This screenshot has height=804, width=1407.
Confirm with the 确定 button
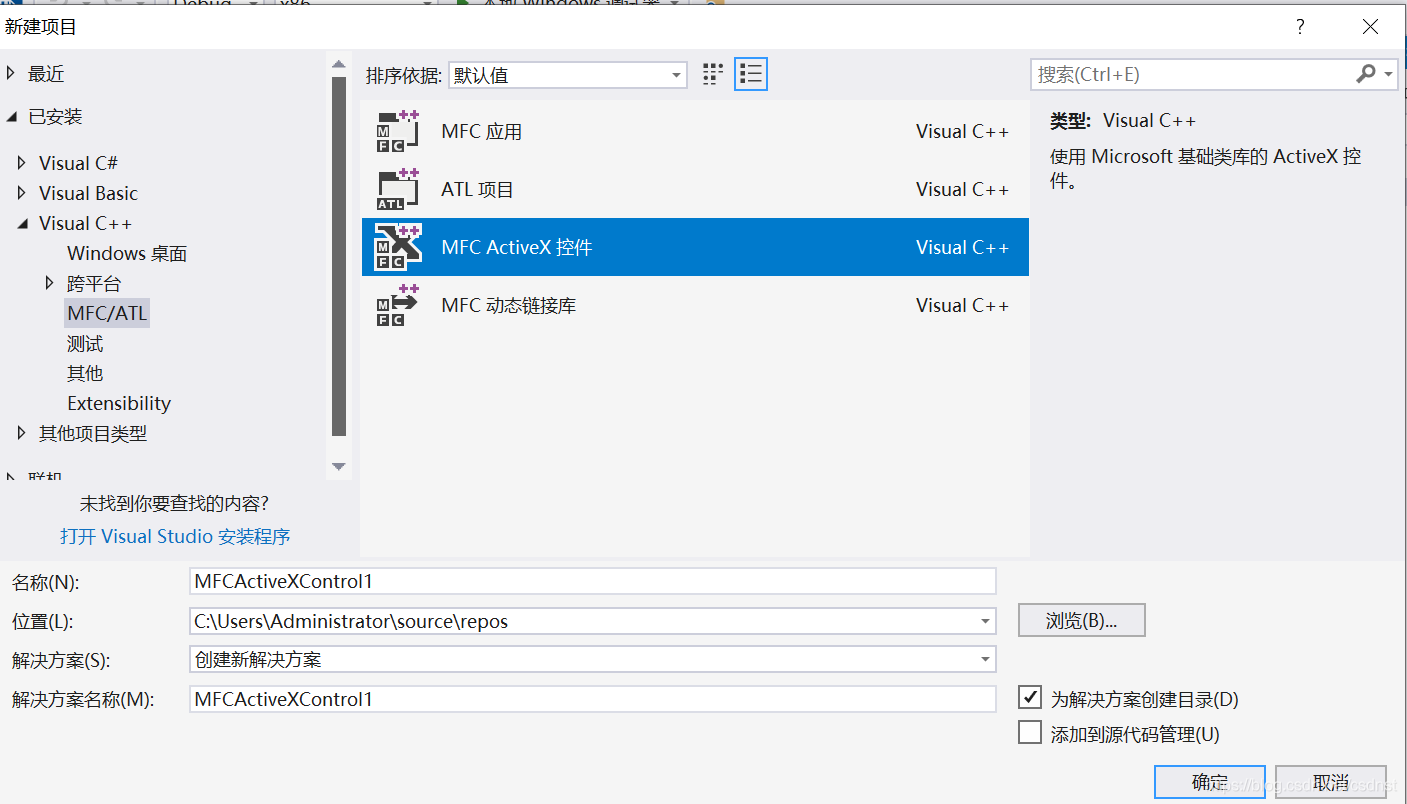pos(1209,783)
